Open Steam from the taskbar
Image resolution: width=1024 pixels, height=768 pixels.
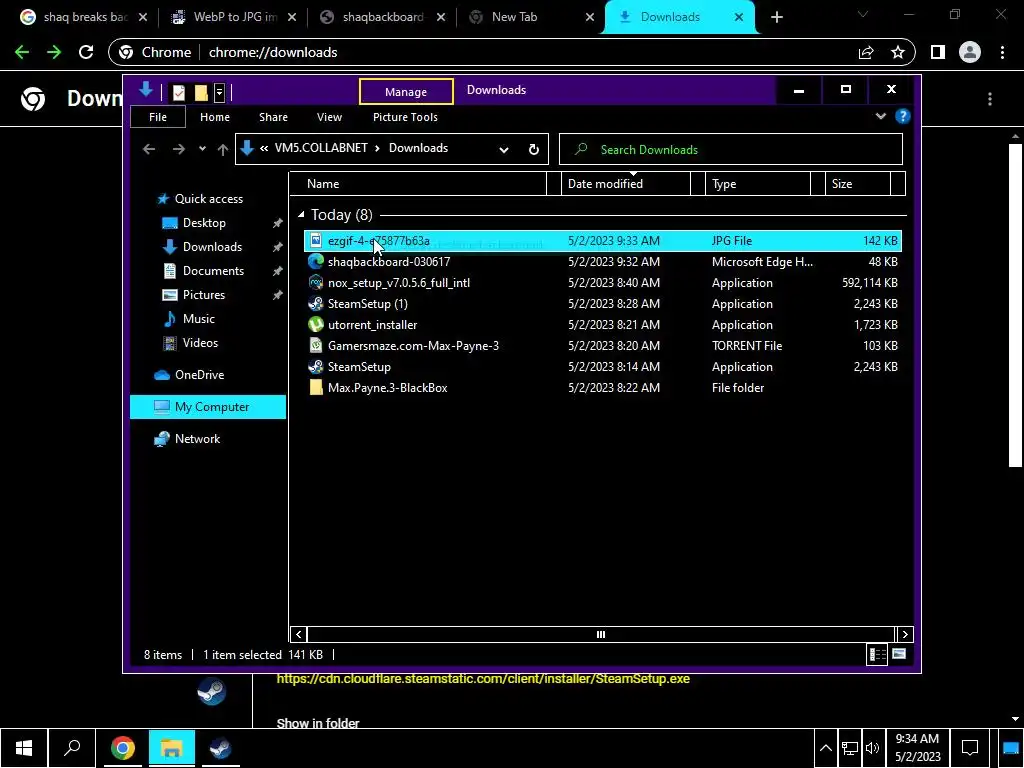220,748
